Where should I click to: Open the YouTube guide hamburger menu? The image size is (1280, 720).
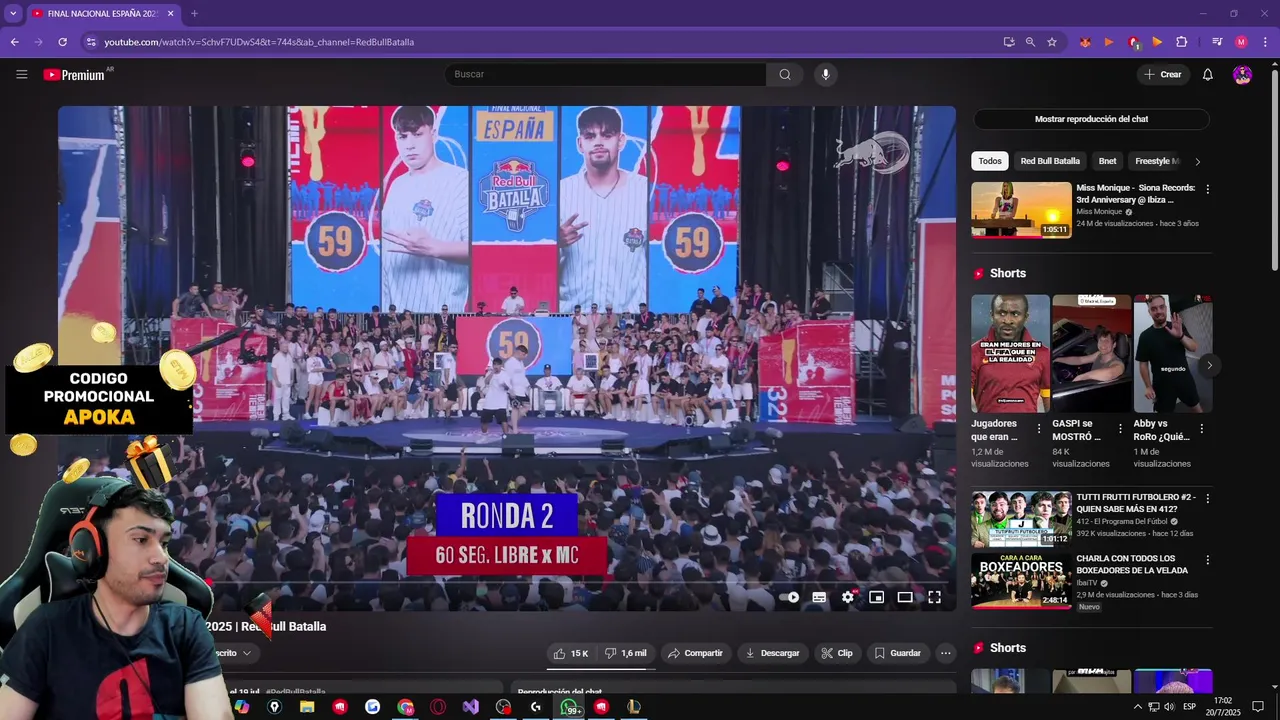(22, 74)
